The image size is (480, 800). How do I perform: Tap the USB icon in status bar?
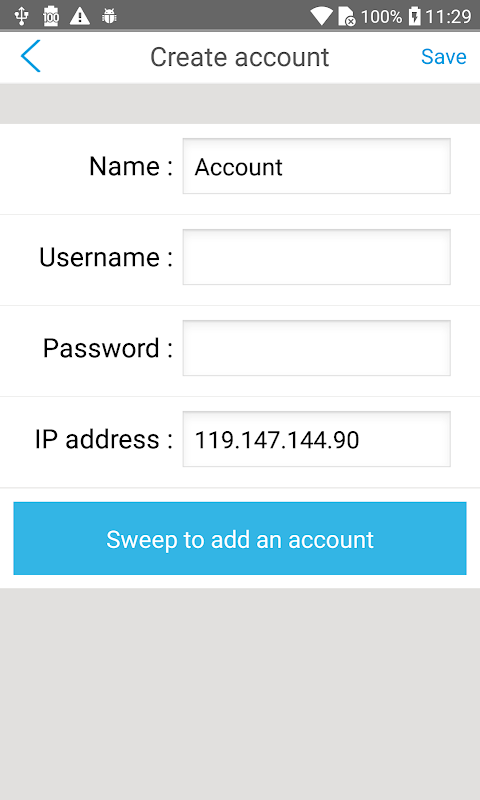click(x=21, y=16)
